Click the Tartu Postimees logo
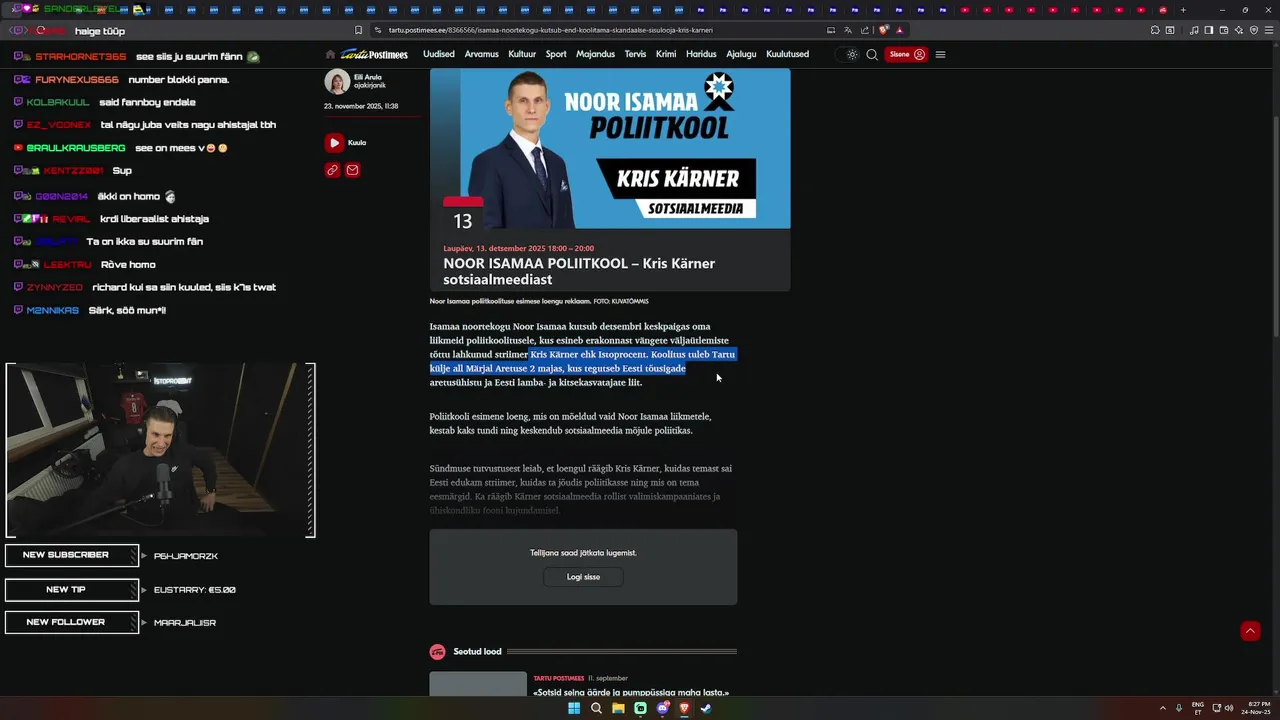This screenshot has height=720, width=1280. coord(374,54)
